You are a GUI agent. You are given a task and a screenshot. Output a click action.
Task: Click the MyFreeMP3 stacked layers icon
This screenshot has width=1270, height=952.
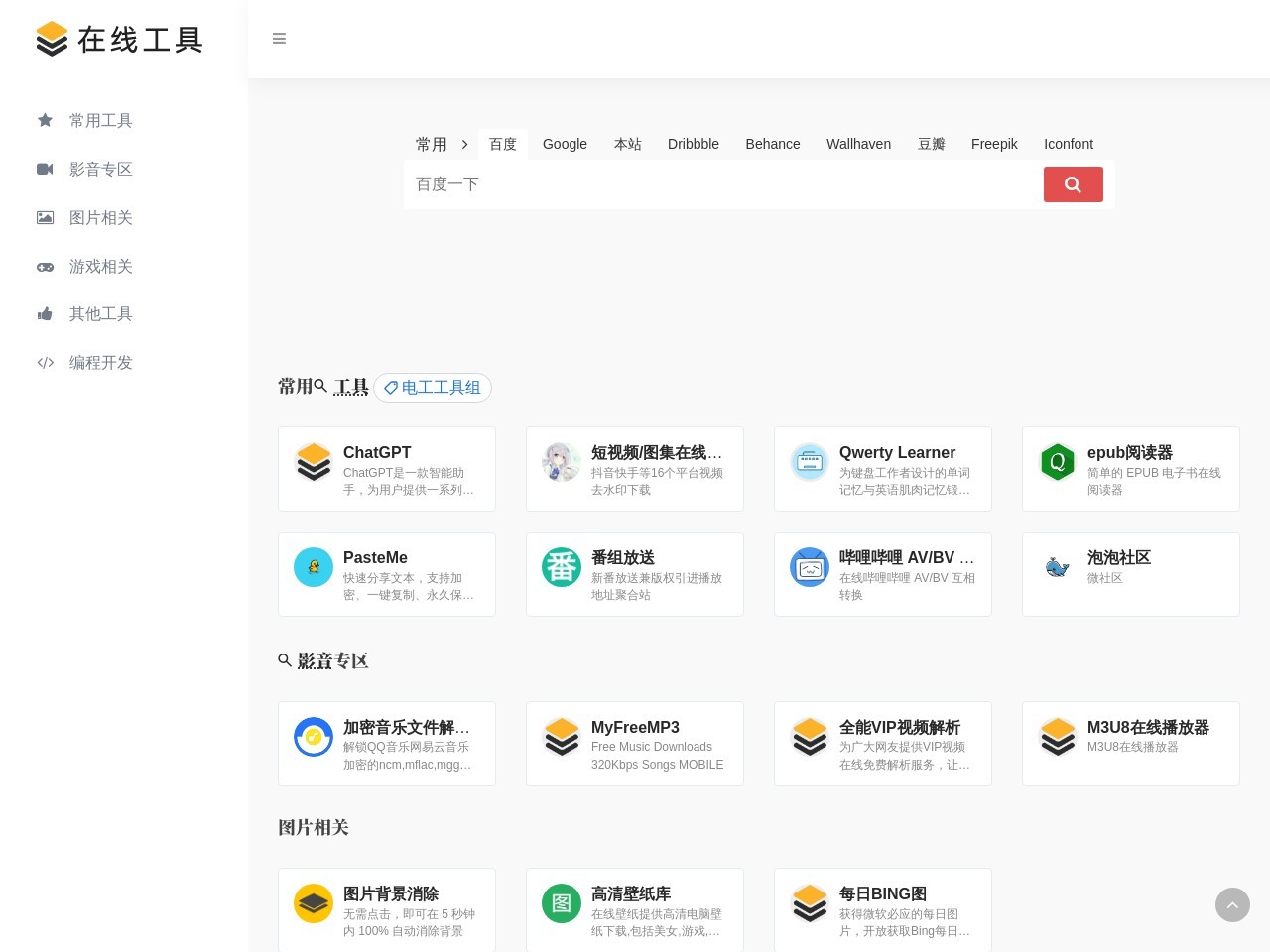(562, 737)
